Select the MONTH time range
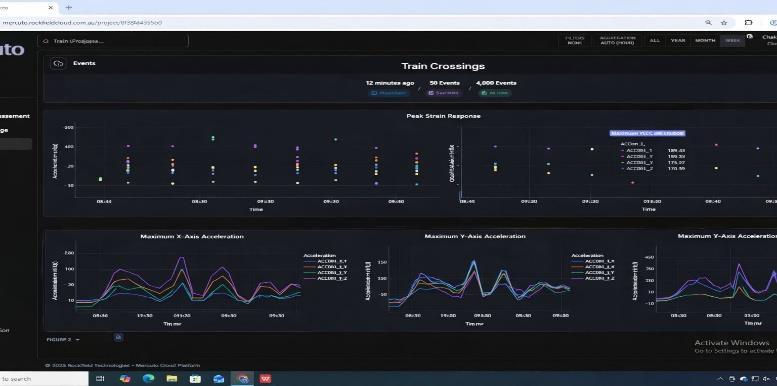The width and height of the screenshot is (777, 386). click(x=705, y=41)
